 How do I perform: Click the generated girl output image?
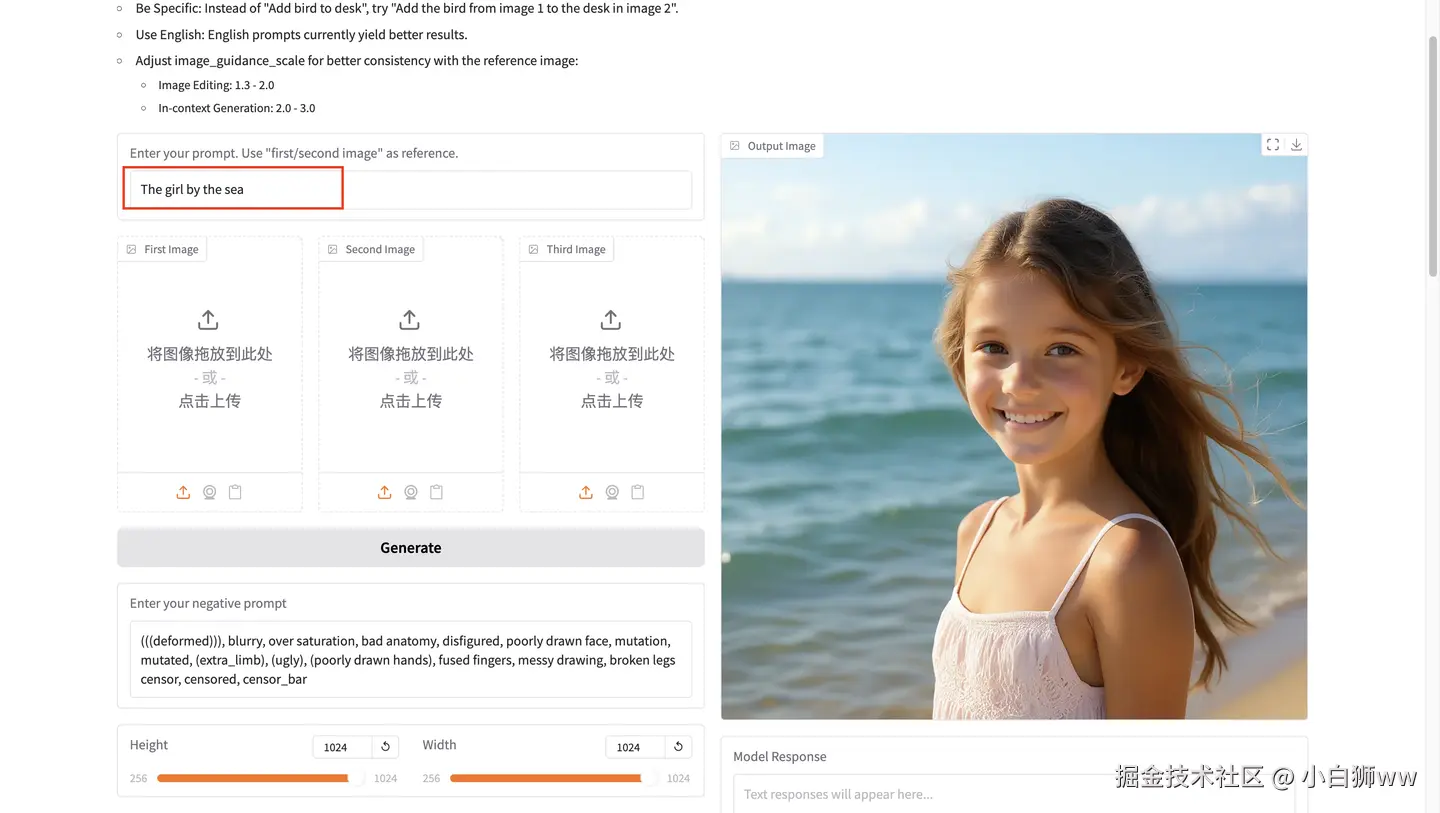click(1014, 427)
